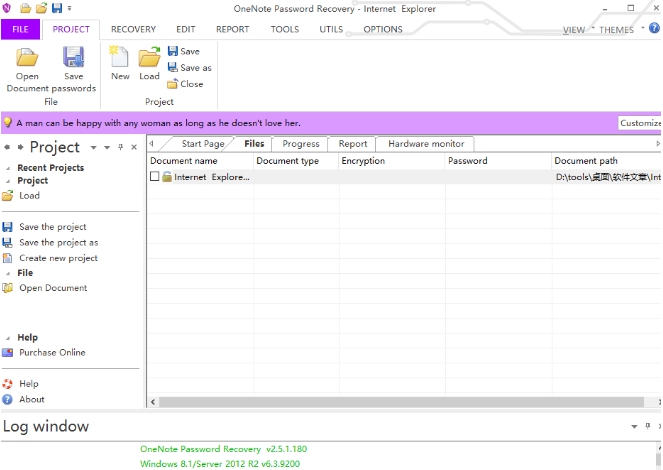Pin the Project panel
This screenshot has width=663, height=470.
[x=121, y=147]
